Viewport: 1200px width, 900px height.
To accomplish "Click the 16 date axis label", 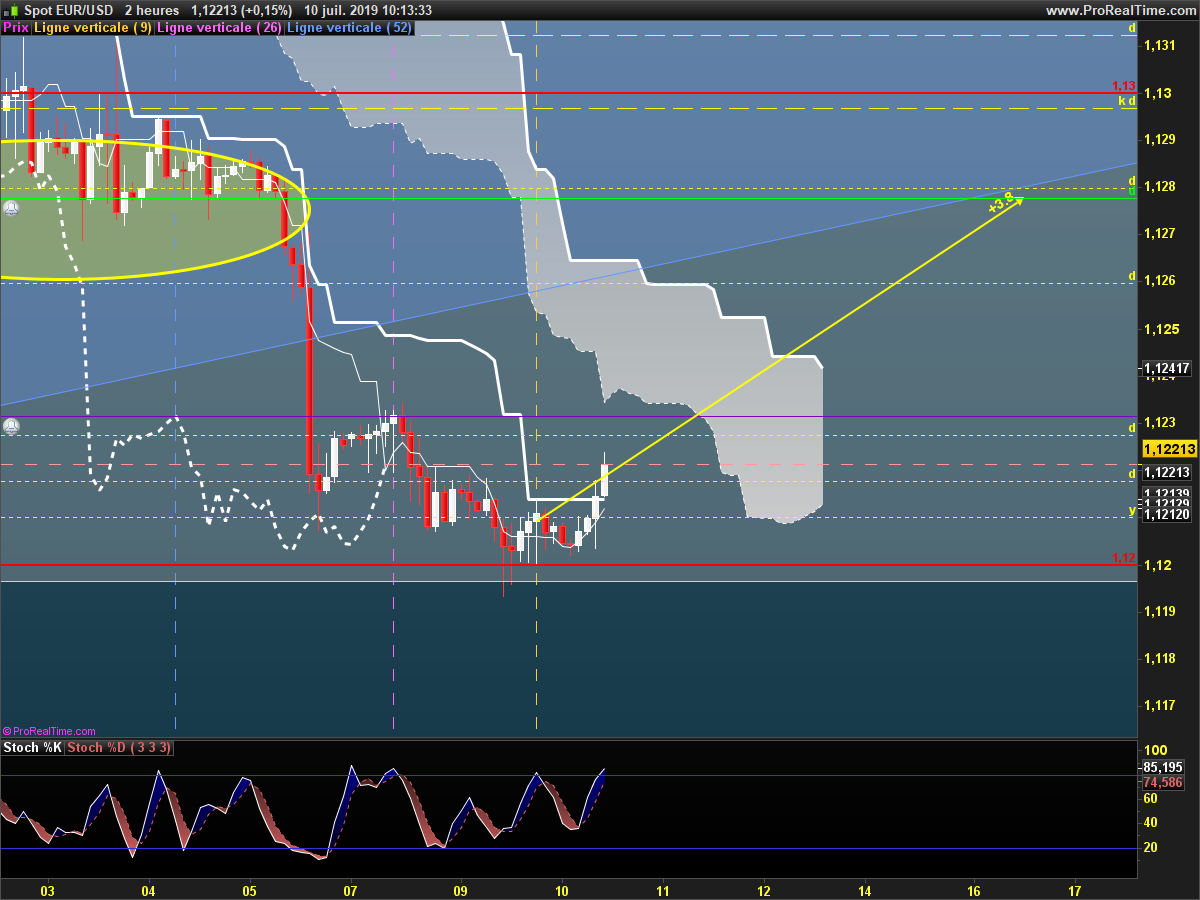I will (975, 890).
